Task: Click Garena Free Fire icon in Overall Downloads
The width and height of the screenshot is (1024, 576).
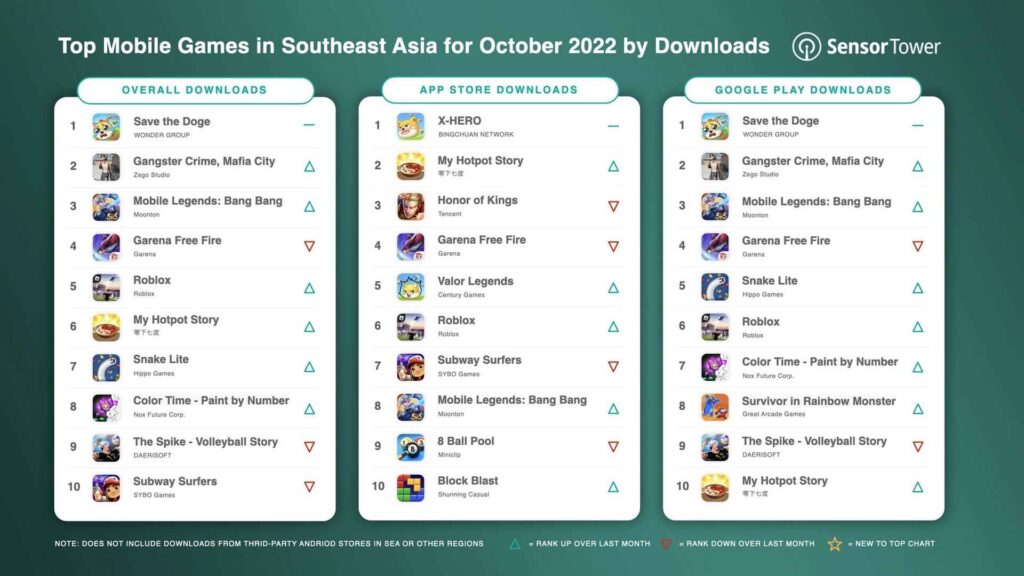Action: [x=106, y=247]
